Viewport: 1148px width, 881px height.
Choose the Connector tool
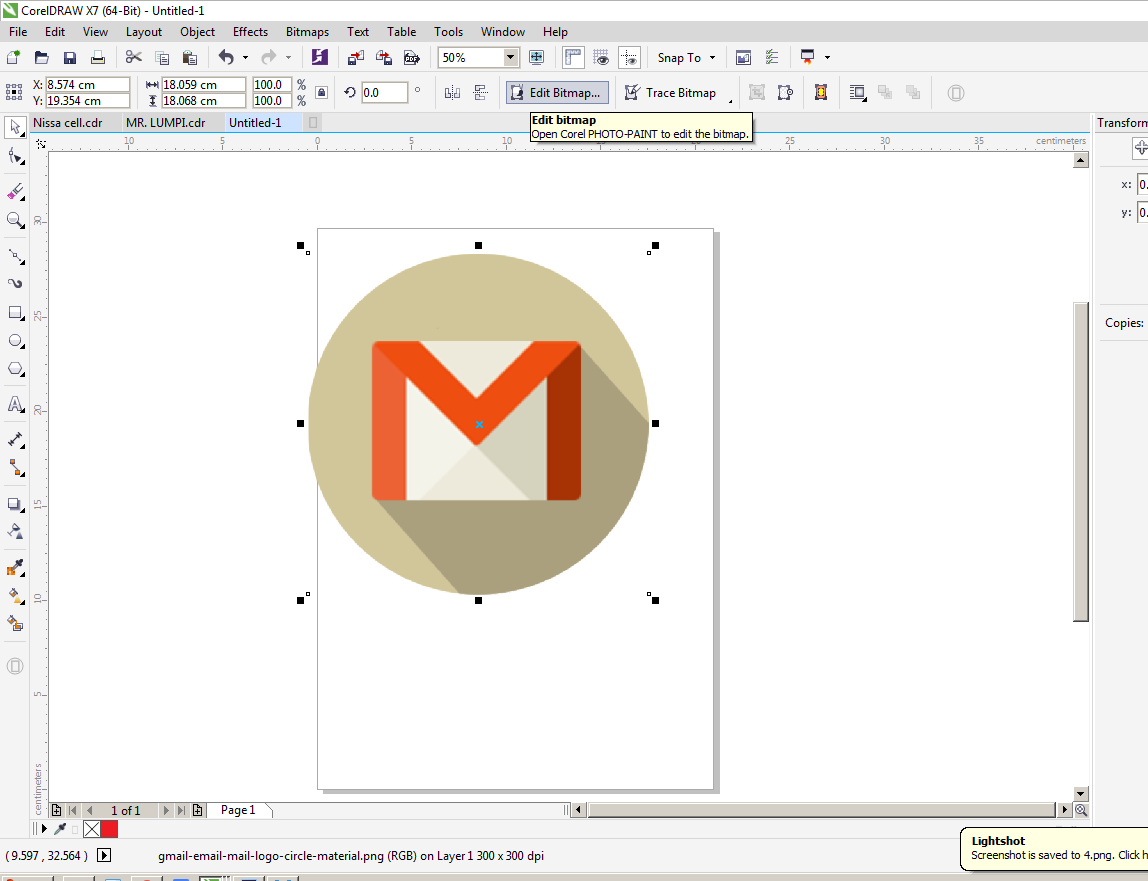coord(15,467)
